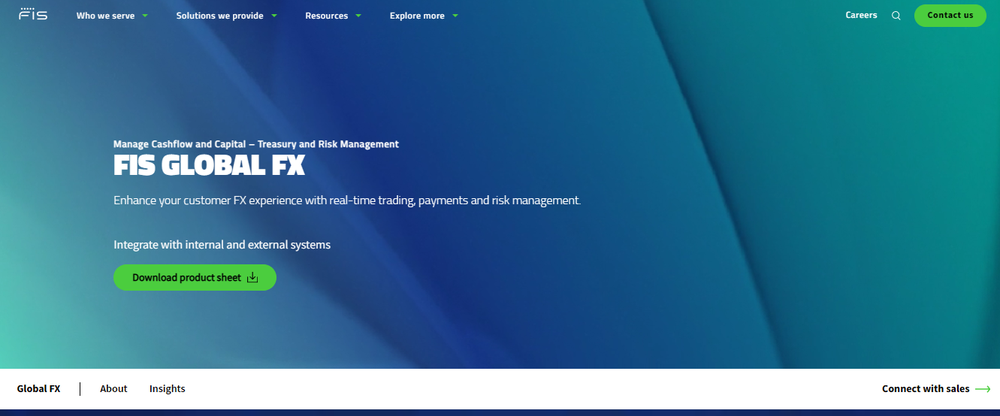Click the Contact us button

pos(950,15)
